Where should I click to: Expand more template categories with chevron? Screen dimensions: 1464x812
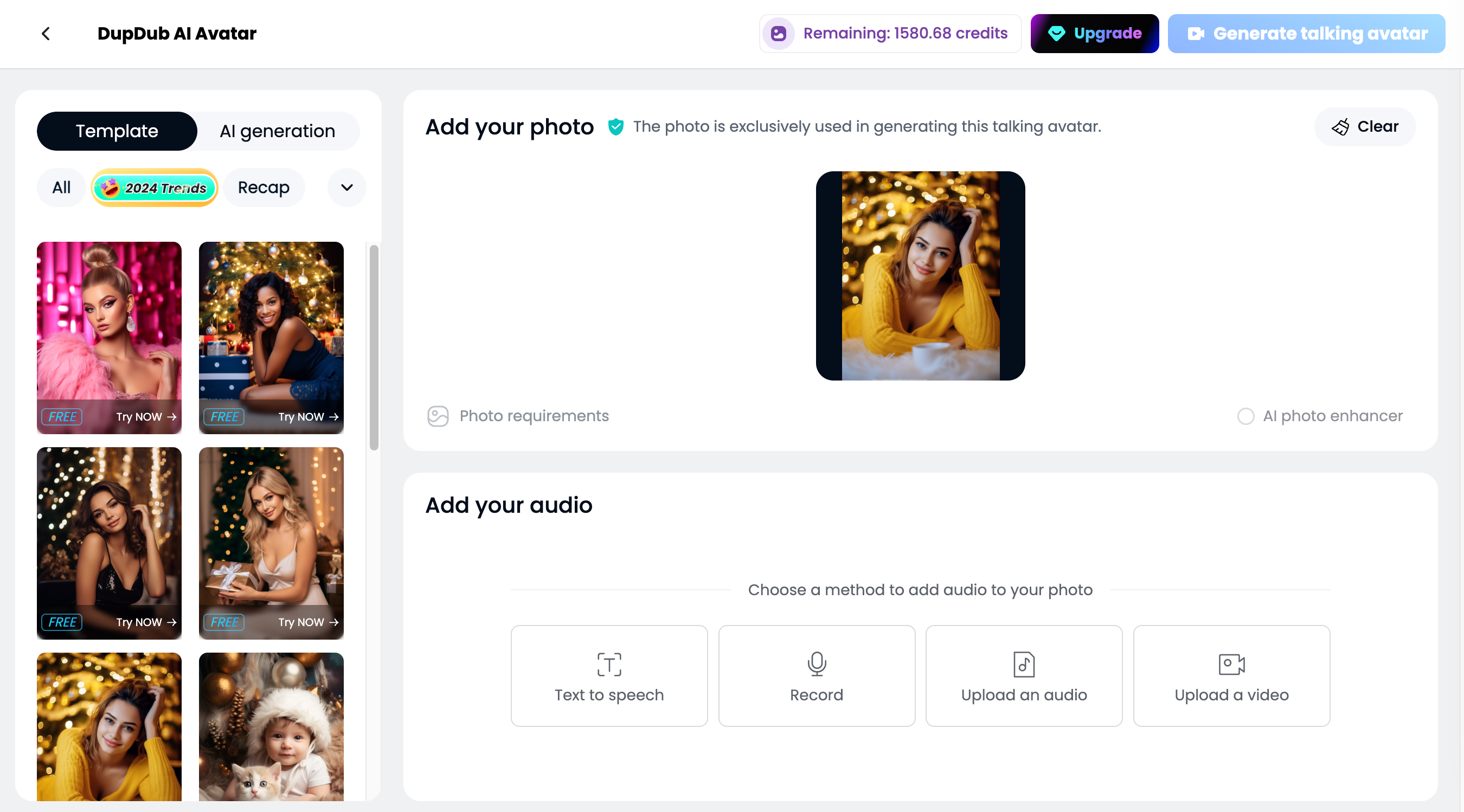tap(346, 188)
